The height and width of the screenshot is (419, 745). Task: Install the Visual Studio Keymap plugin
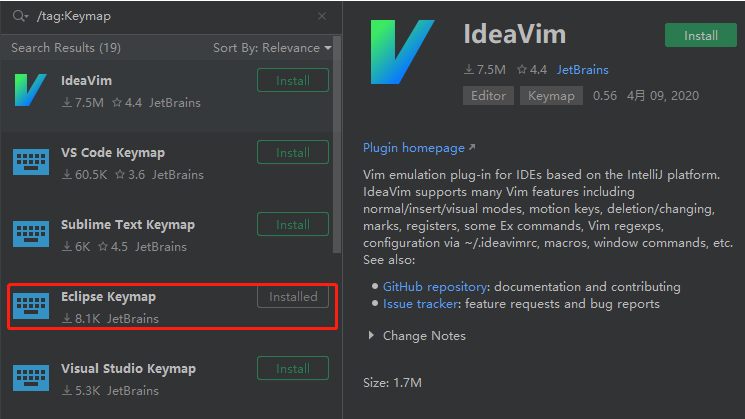click(293, 368)
